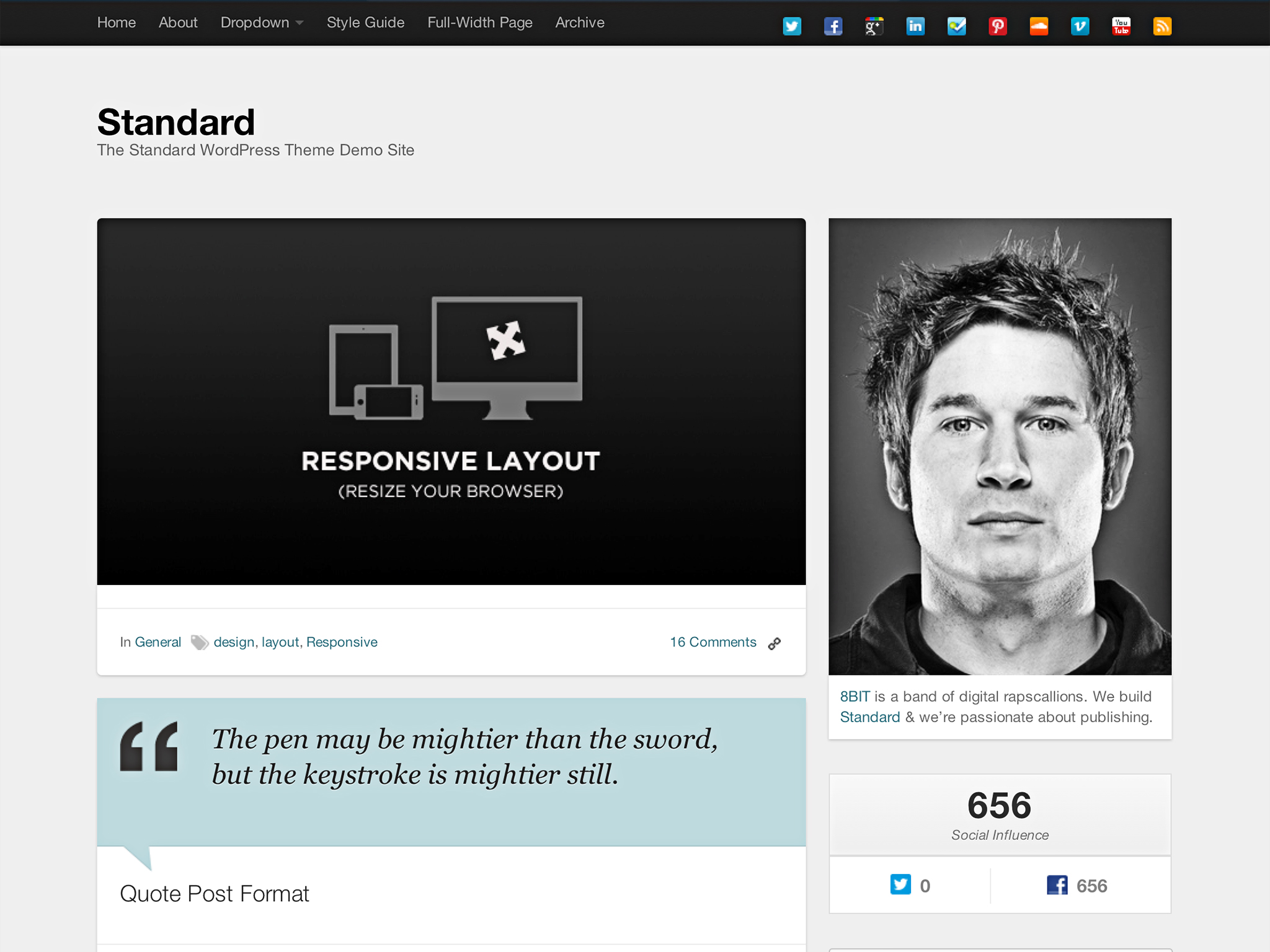
Task: Open the design tag link
Action: (234, 642)
